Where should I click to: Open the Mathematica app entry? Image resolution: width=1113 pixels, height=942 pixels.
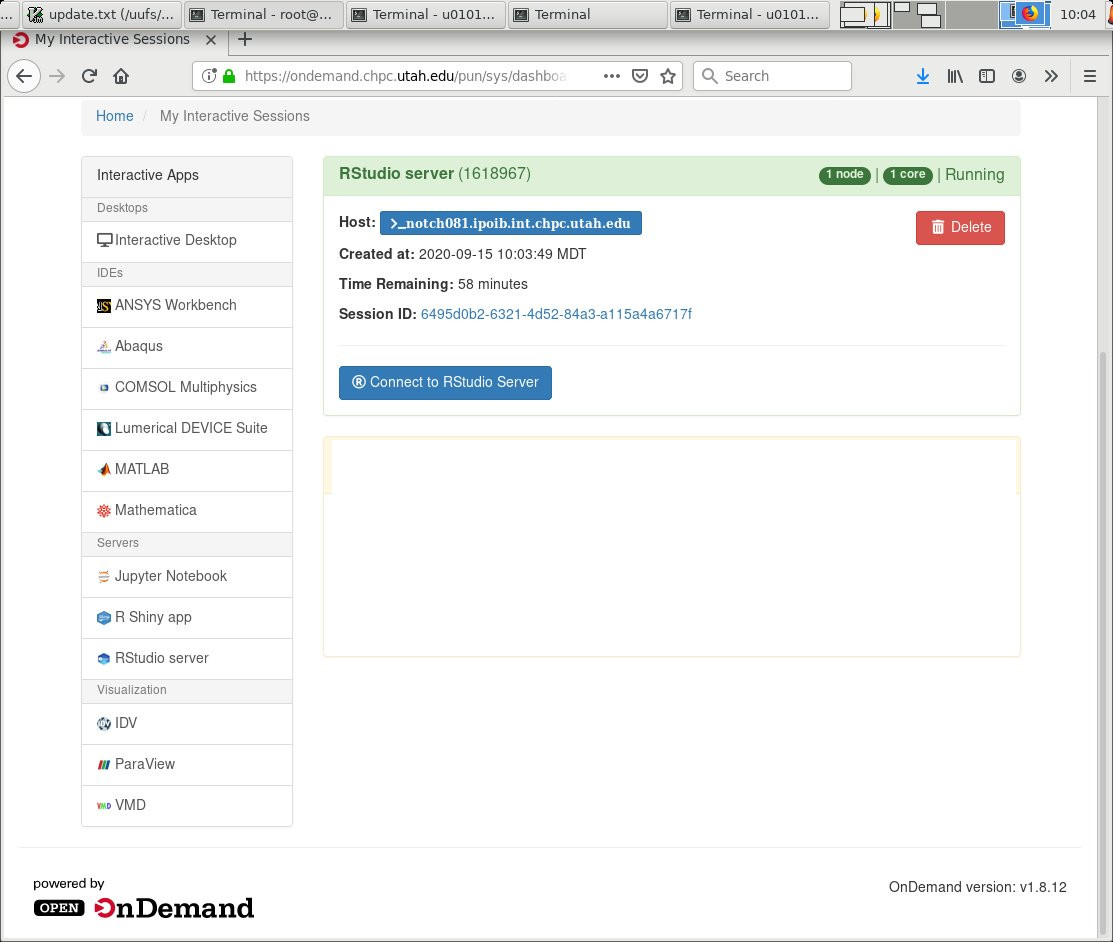(x=187, y=511)
